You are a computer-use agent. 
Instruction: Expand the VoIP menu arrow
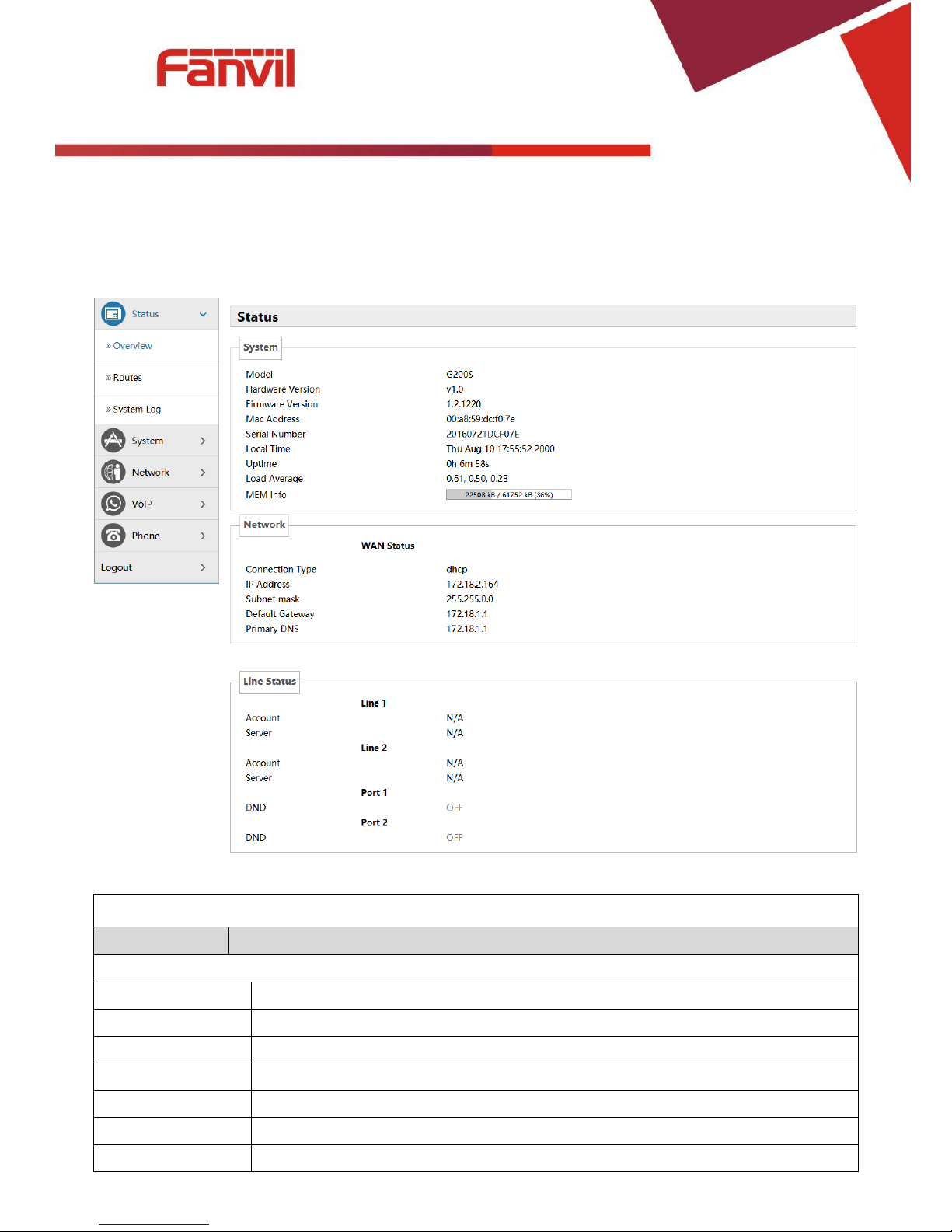click(x=203, y=504)
